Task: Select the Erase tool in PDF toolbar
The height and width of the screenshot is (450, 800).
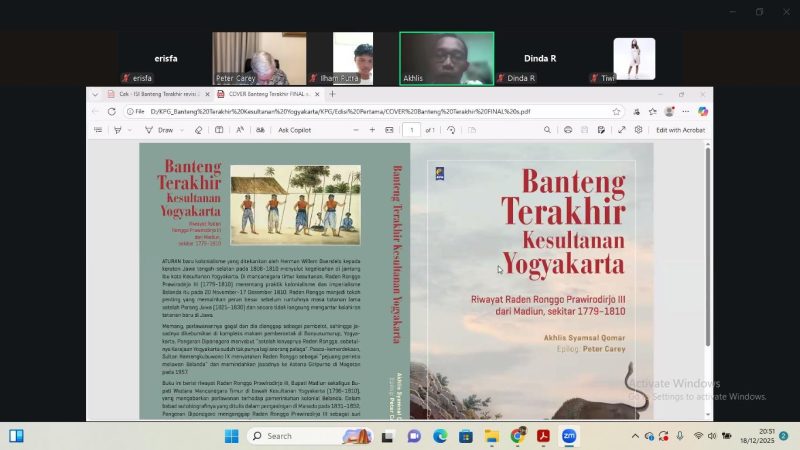Action: 199,130
